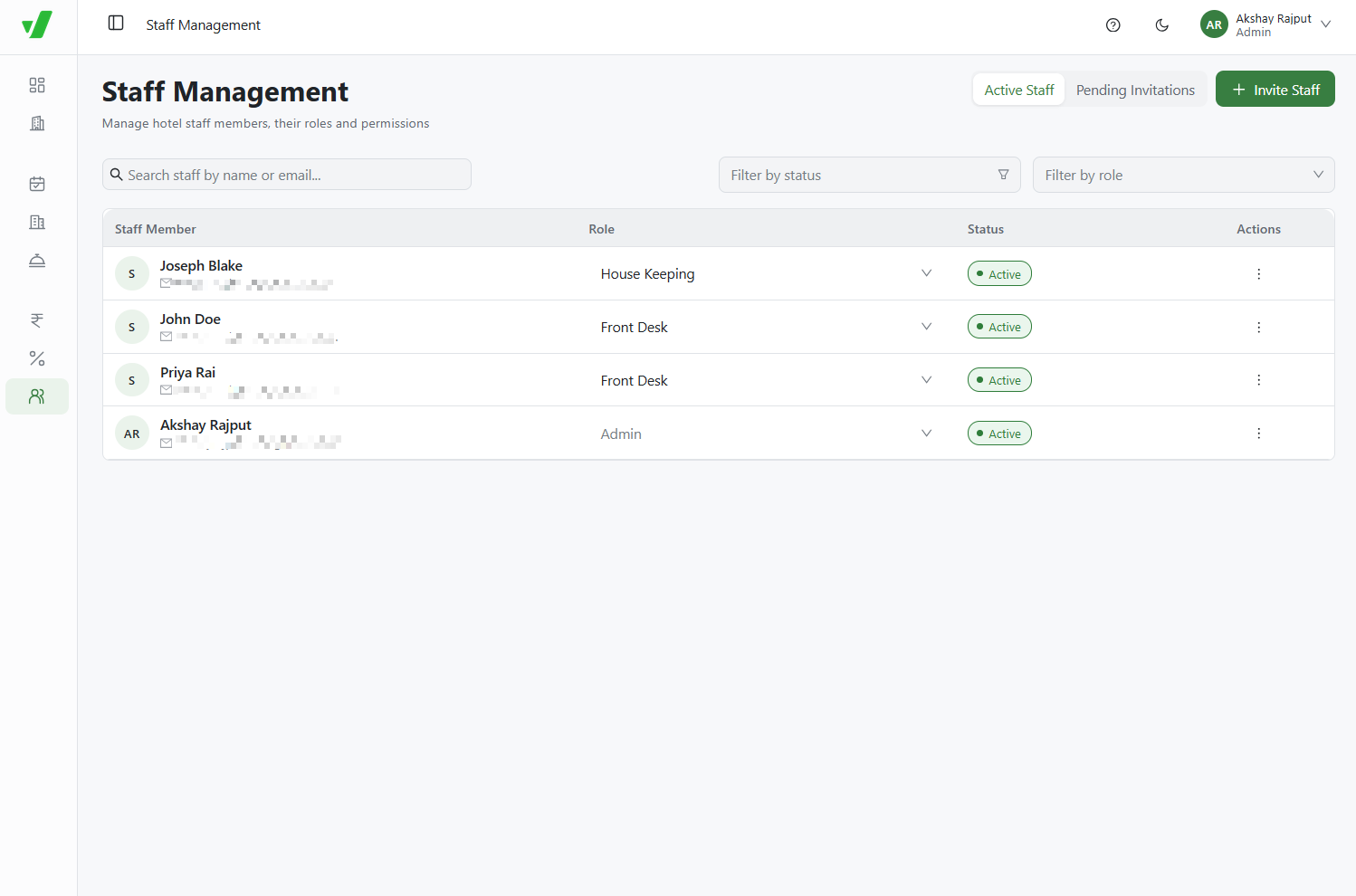This screenshot has height=896, width=1356.
Task: Open actions menu for John Doe
Action: [1258, 327]
